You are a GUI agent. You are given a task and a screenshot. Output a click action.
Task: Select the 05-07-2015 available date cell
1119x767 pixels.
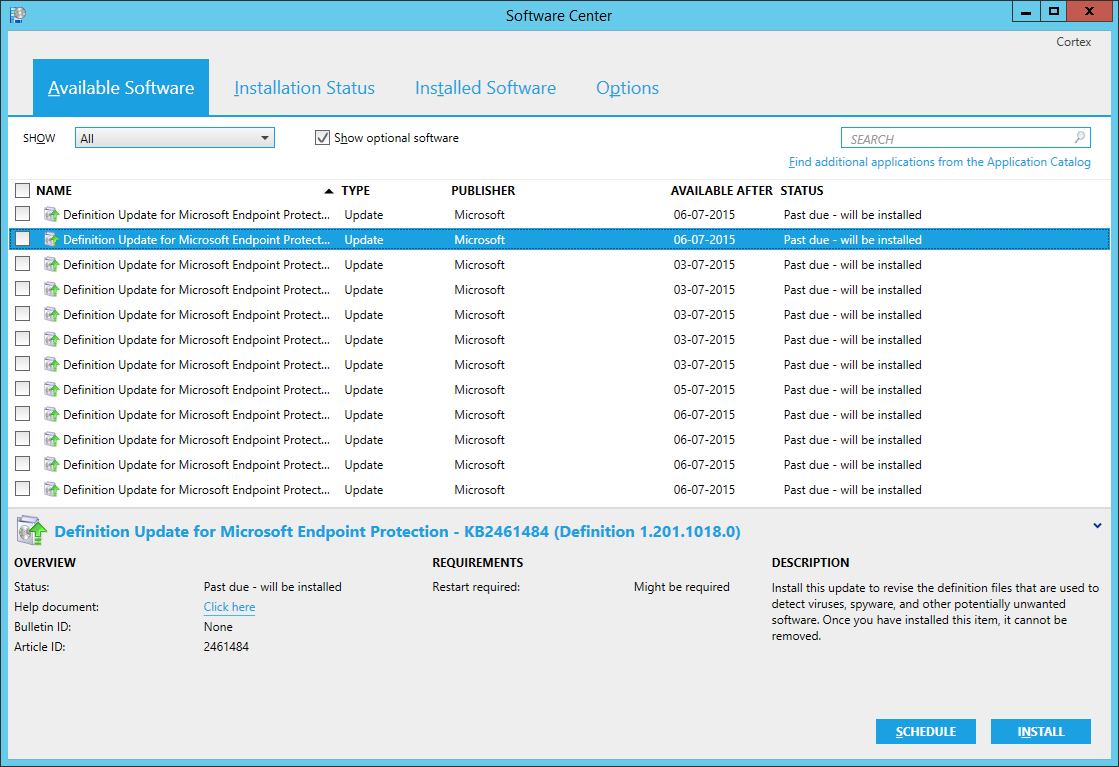704,390
